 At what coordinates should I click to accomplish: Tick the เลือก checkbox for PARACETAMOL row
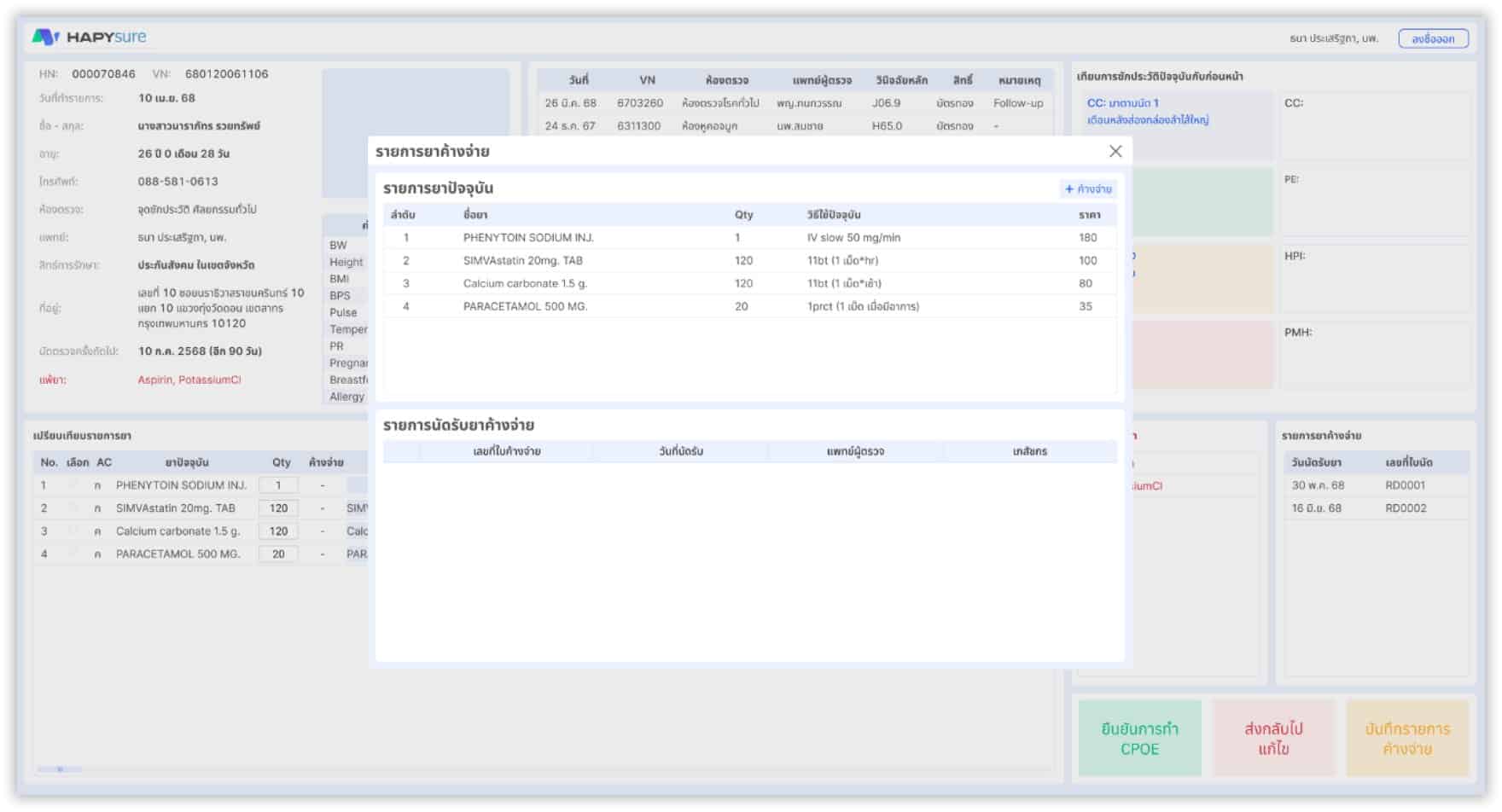(74, 554)
